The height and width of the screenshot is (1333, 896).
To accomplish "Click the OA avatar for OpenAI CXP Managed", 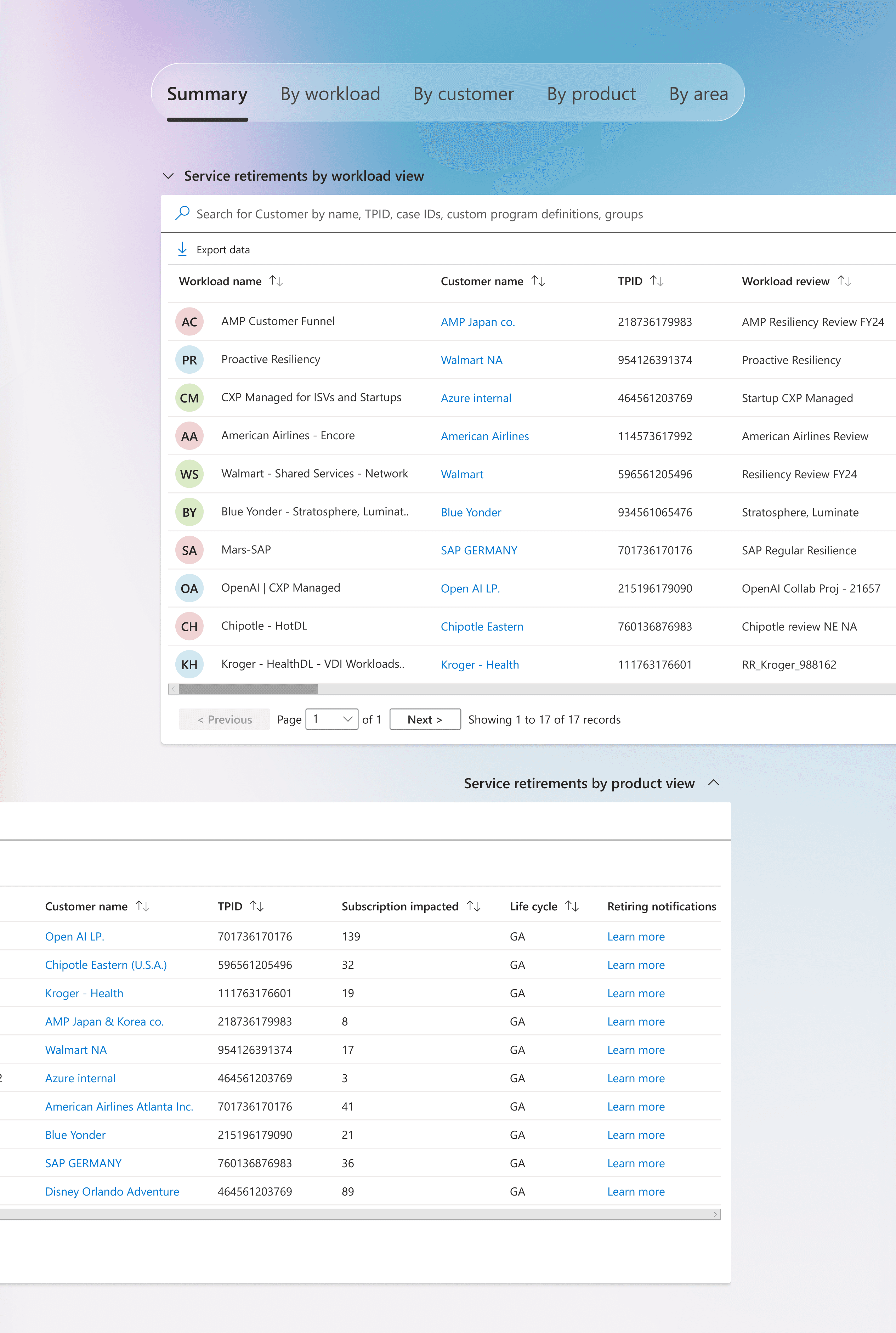I will point(189,588).
